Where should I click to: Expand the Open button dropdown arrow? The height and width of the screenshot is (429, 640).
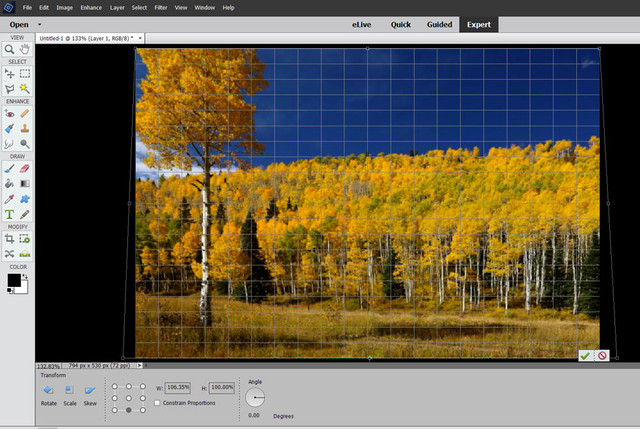[40, 24]
